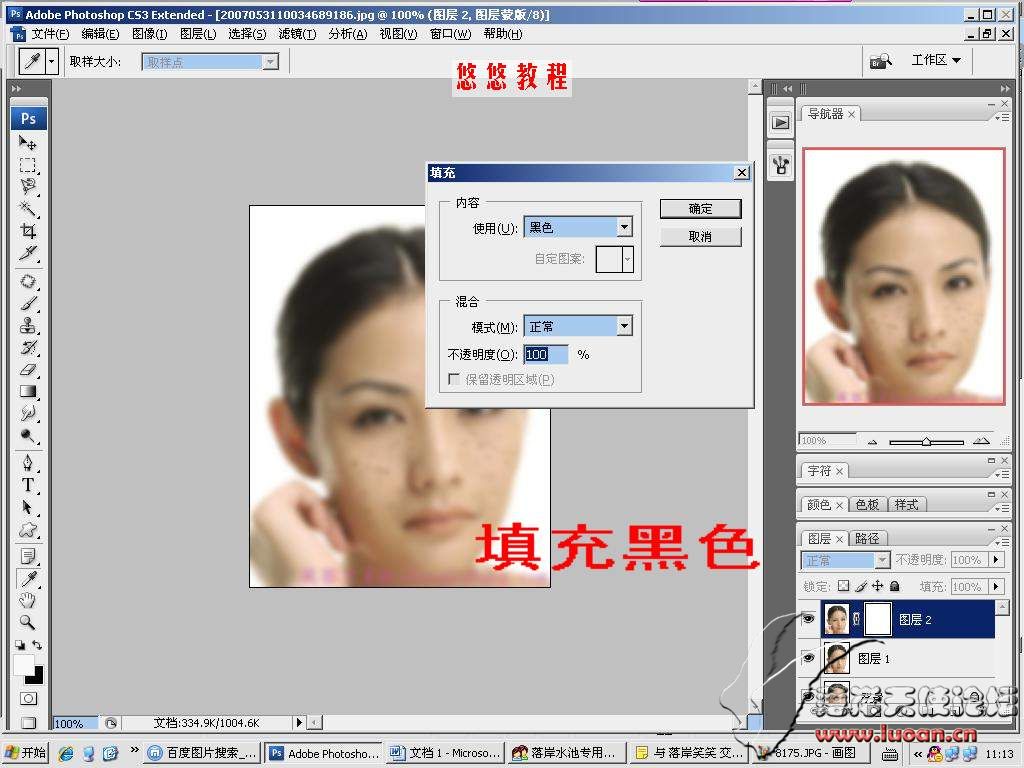Toggle the mask link on 图层 2

(857, 619)
